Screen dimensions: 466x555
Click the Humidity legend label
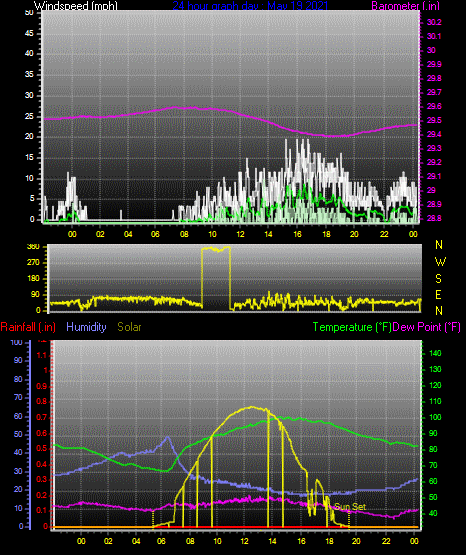(x=86, y=327)
